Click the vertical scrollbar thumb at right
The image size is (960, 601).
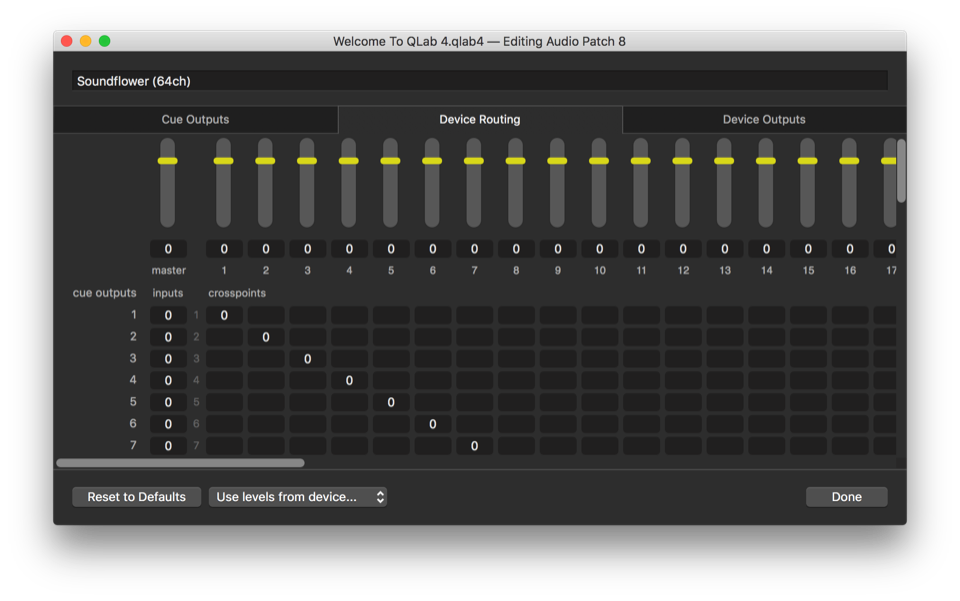pyautogui.click(x=901, y=171)
